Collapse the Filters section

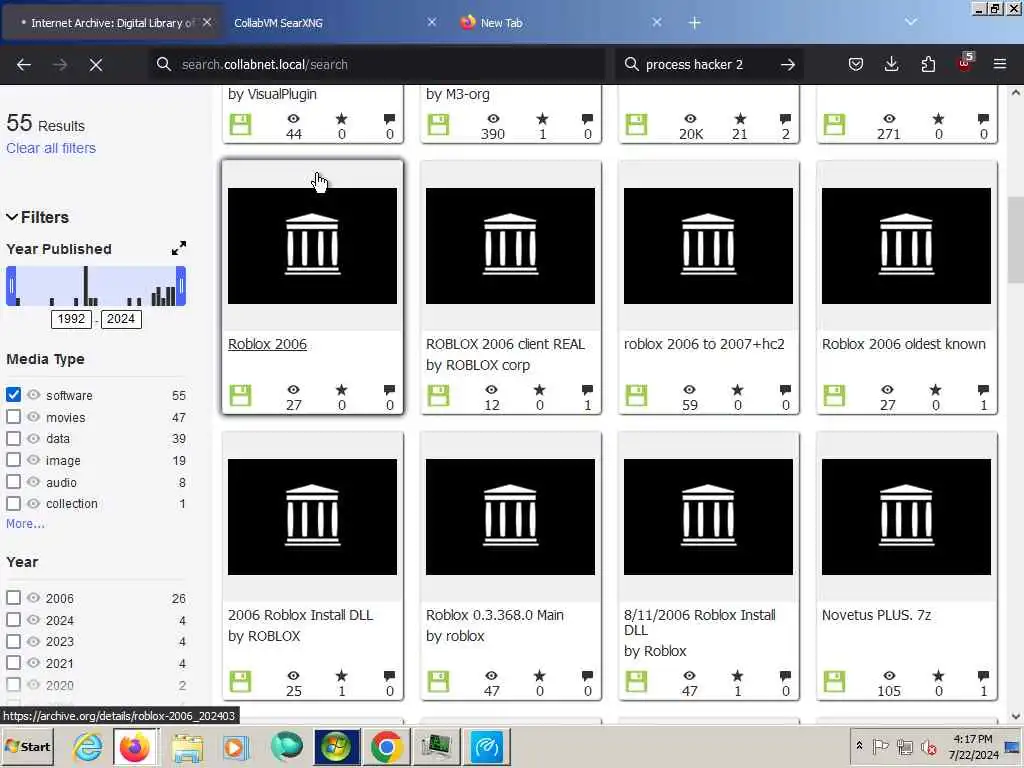[37, 217]
